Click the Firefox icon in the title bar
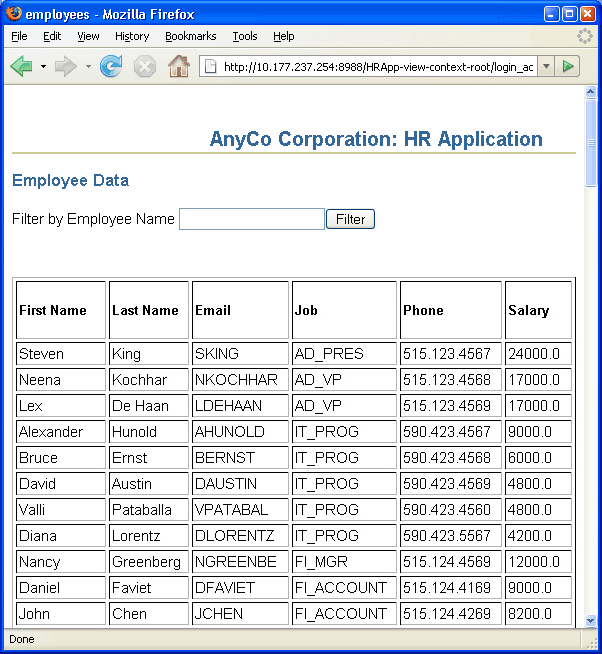This screenshot has width=602, height=654. pyautogui.click(x=14, y=14)
